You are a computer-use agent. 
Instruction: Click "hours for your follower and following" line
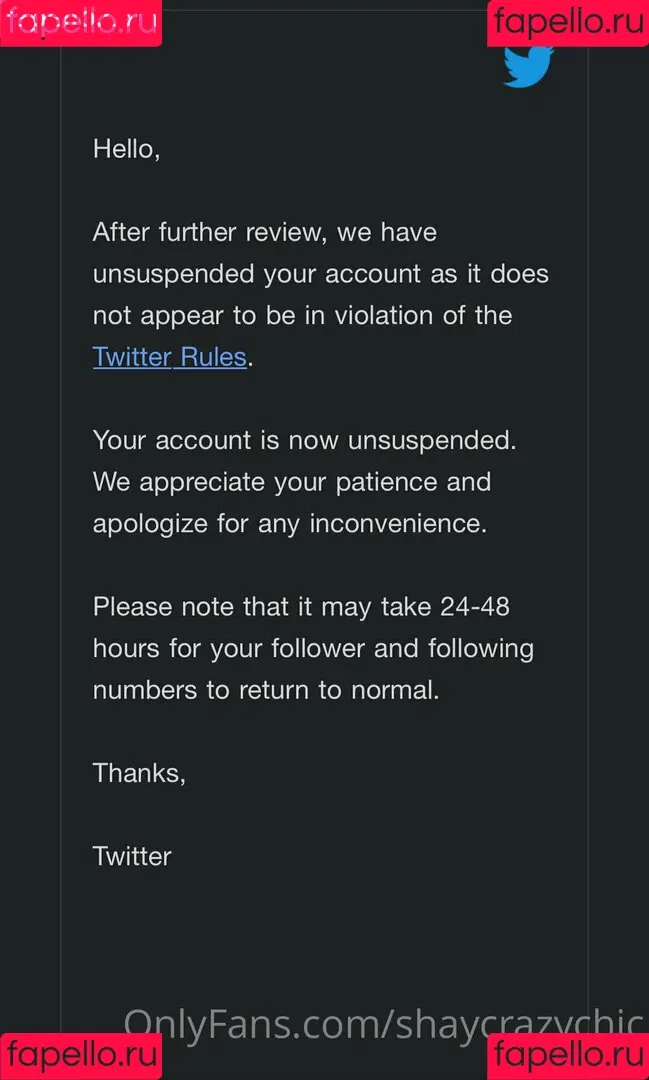click(313, 649)
